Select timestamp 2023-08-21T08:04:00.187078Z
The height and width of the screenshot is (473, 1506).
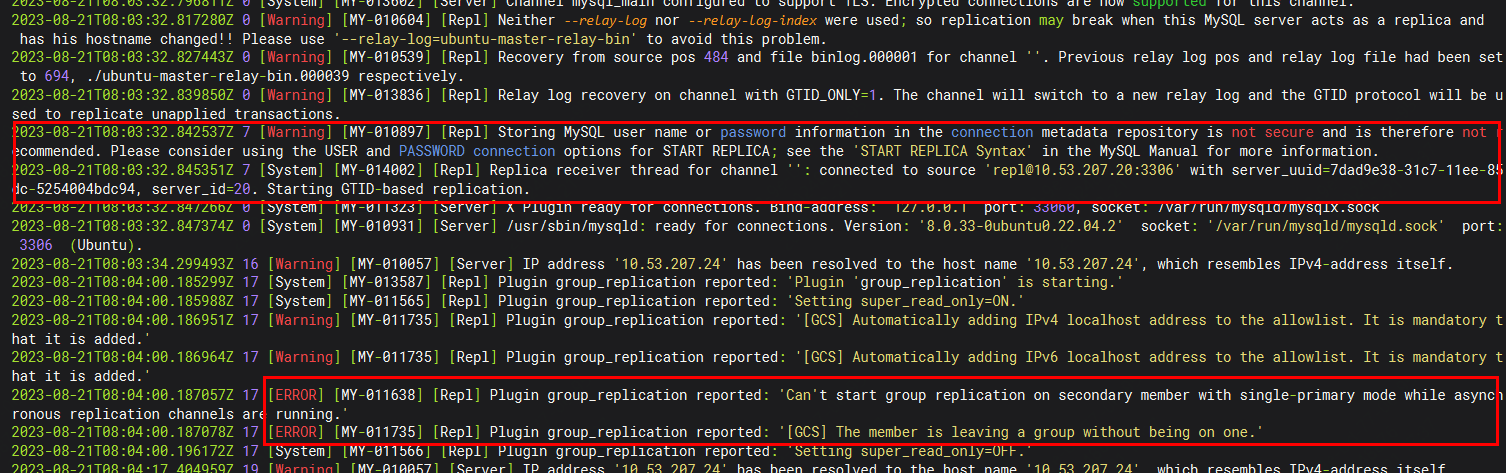120,432
